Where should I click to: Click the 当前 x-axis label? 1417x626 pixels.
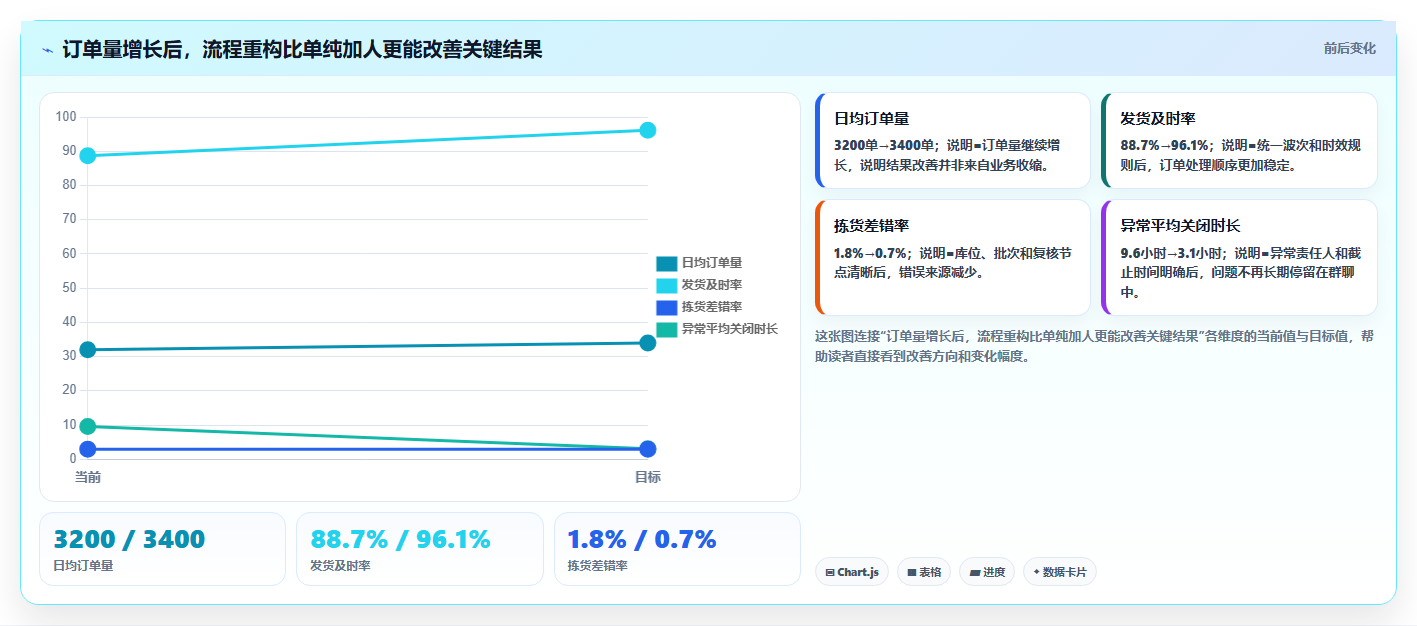[x=88, y=477]
